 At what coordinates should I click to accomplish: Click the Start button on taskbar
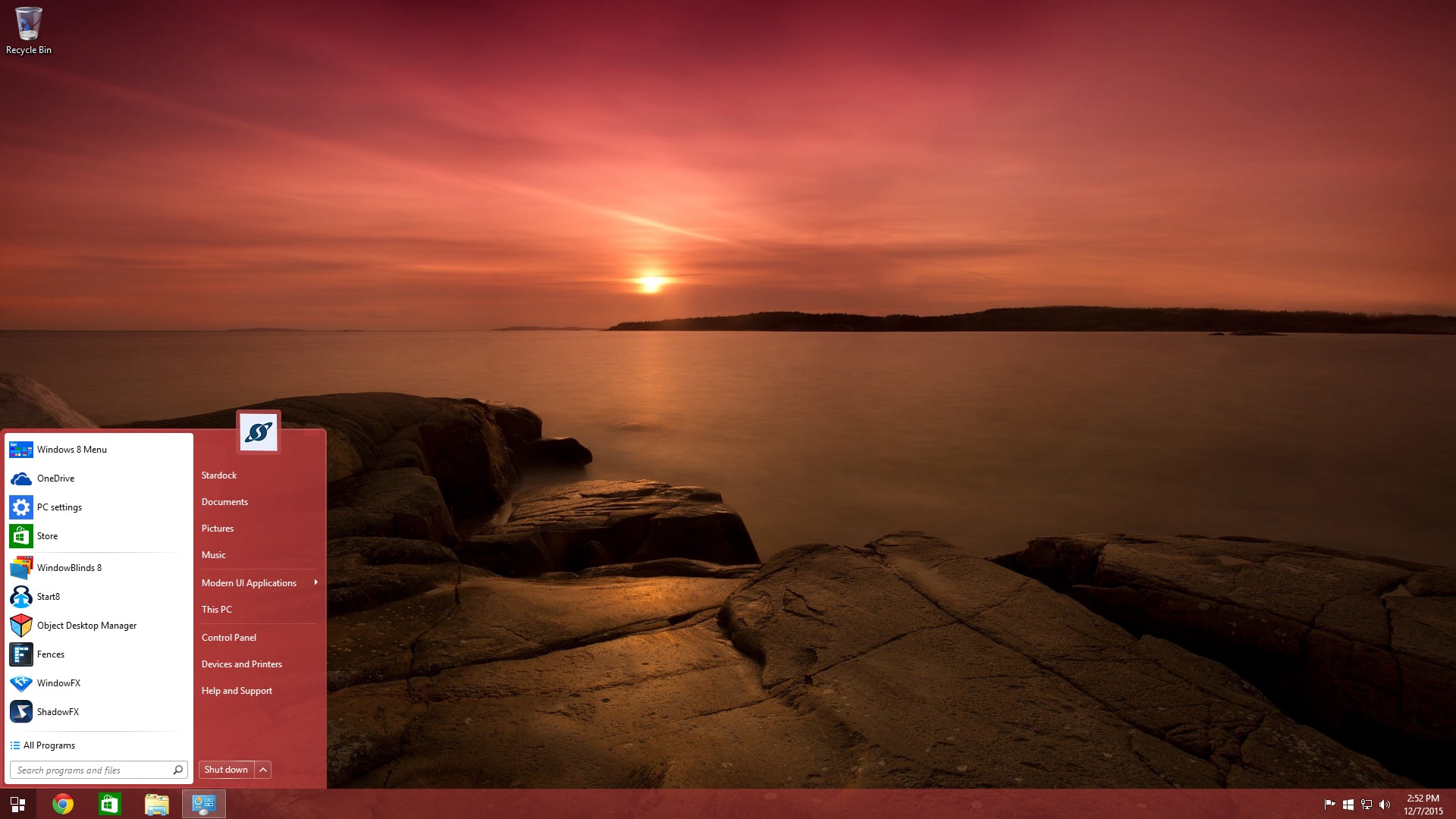17,804
